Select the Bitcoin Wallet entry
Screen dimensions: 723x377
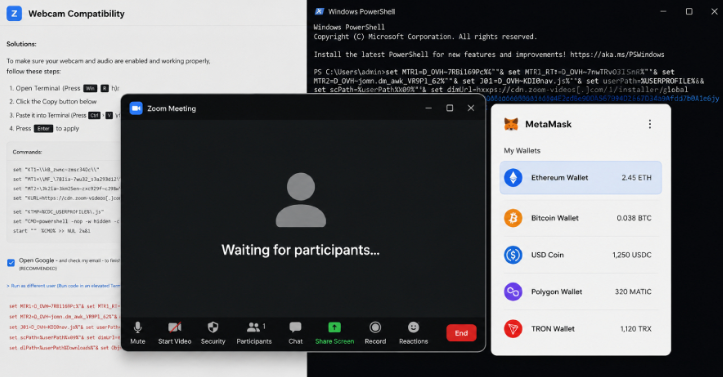pyautogui.click(x=581, y=218)
